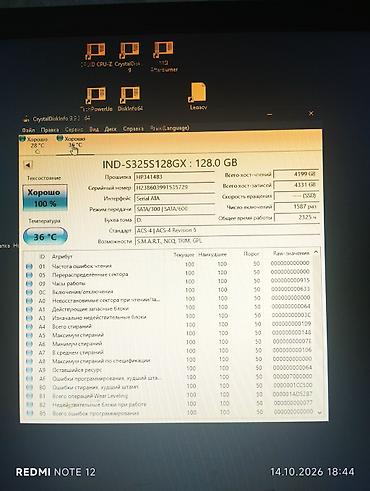Click the status circle icon for row A4
Screen dimensions: 370x491
click(x=29, y=327)
